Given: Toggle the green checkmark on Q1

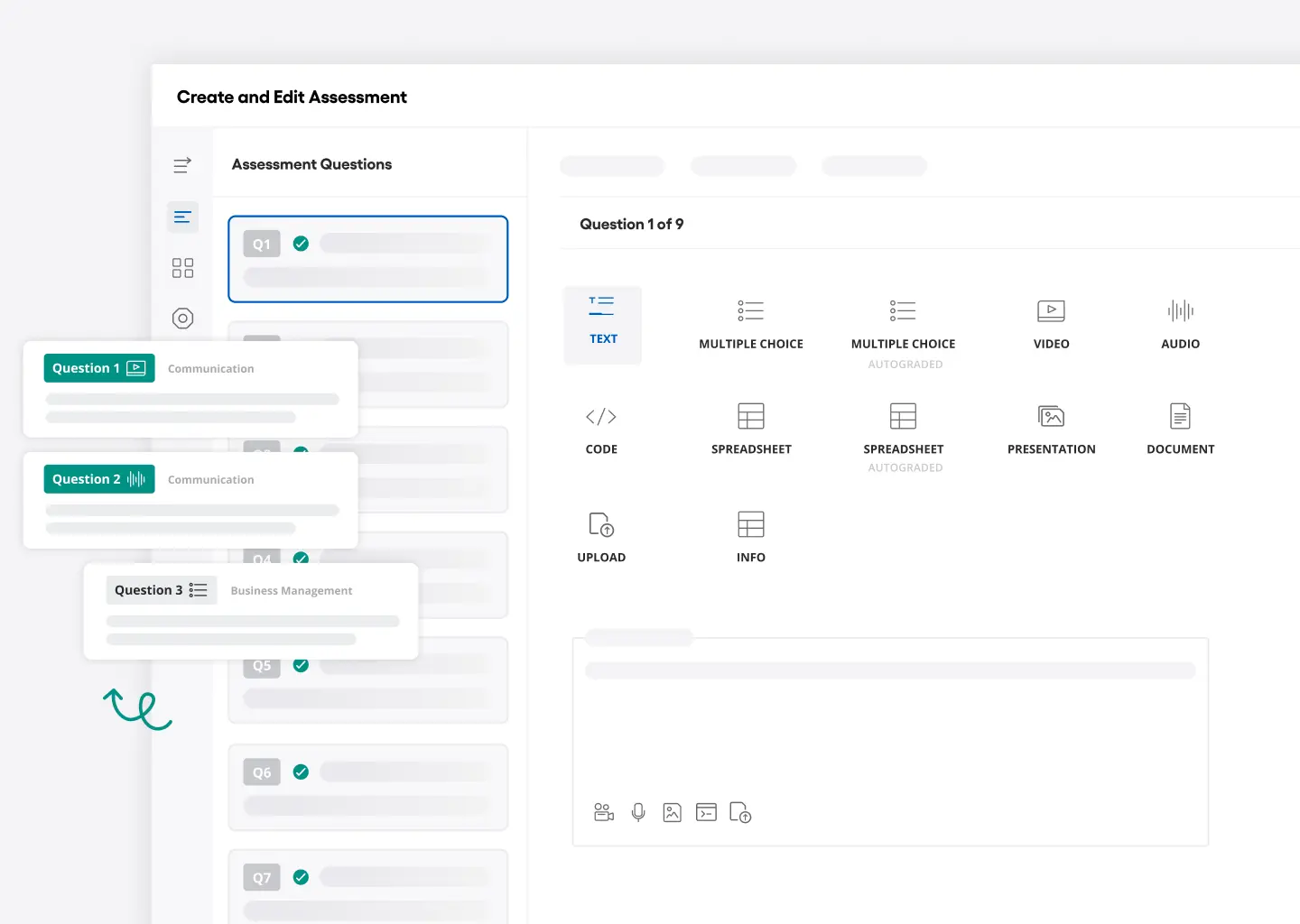Looking at the screenshot, I should (301, 243).
